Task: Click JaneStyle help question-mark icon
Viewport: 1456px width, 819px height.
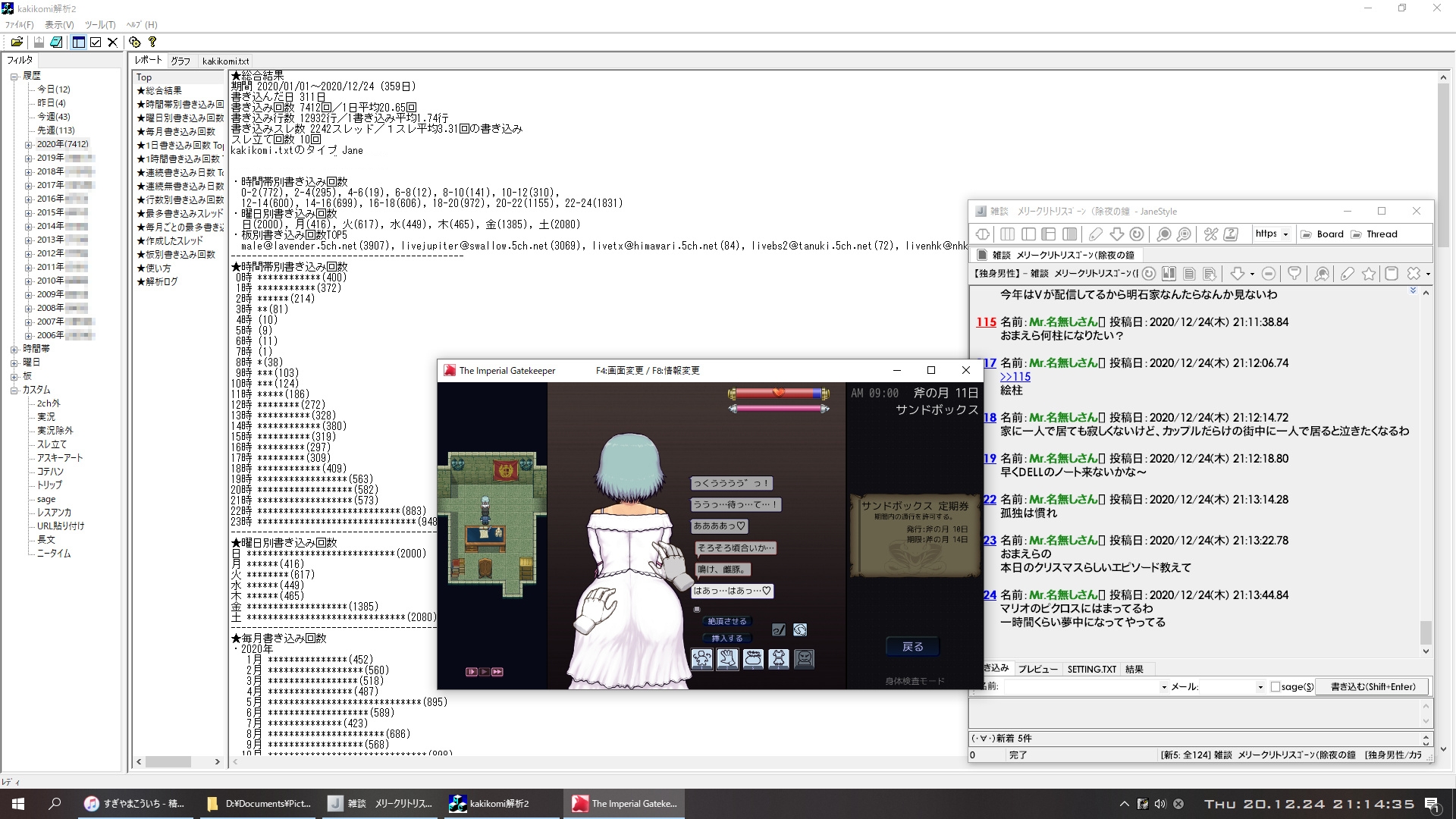Action: pyautogui.click(x=1232, y=234)
